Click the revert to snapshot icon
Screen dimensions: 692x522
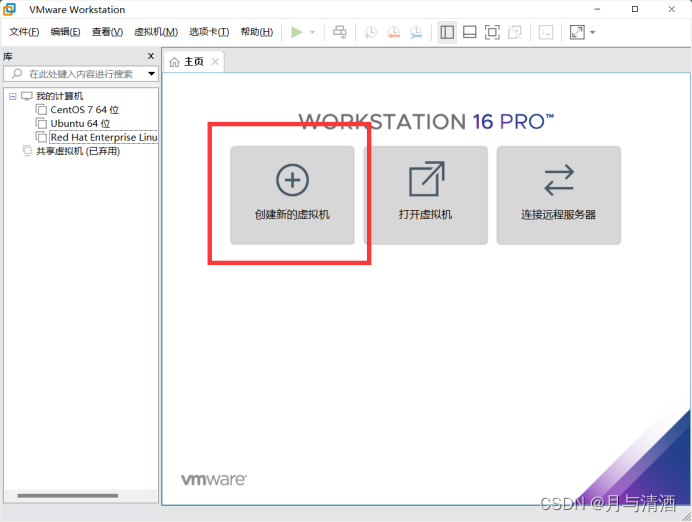click(x=393, y=32)
